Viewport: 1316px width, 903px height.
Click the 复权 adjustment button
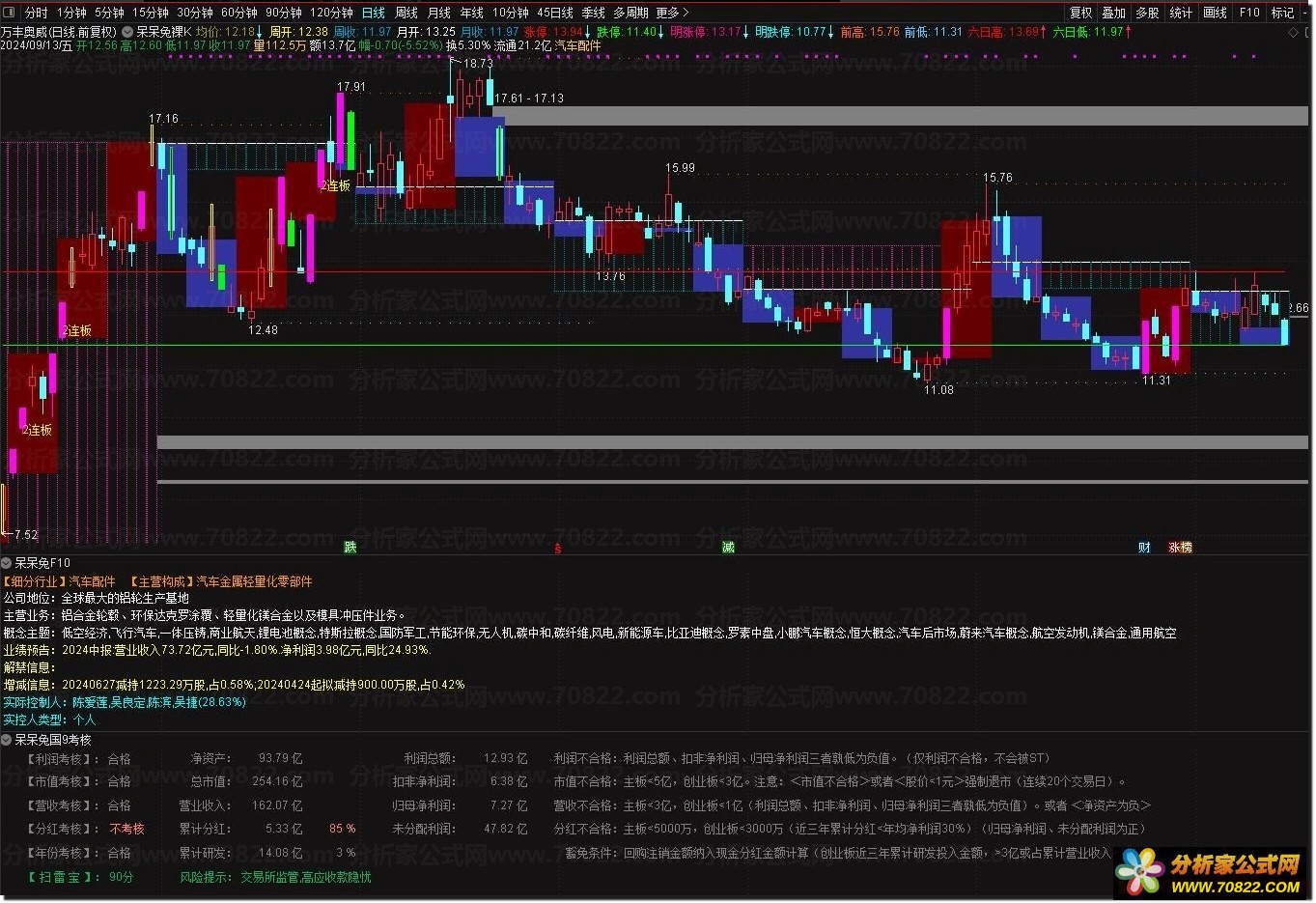coord(1080,13)
